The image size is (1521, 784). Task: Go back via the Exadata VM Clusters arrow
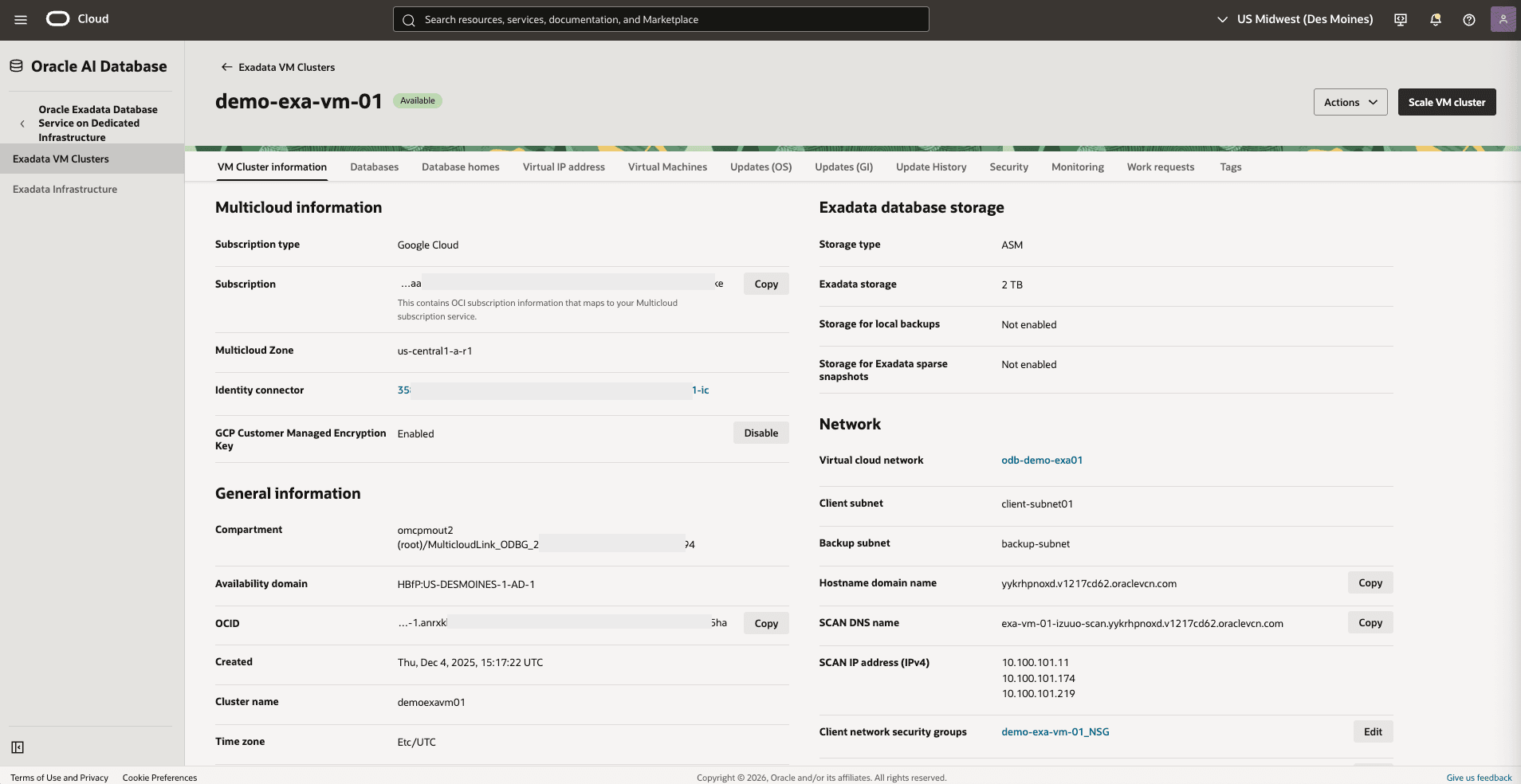click(226, 67)
